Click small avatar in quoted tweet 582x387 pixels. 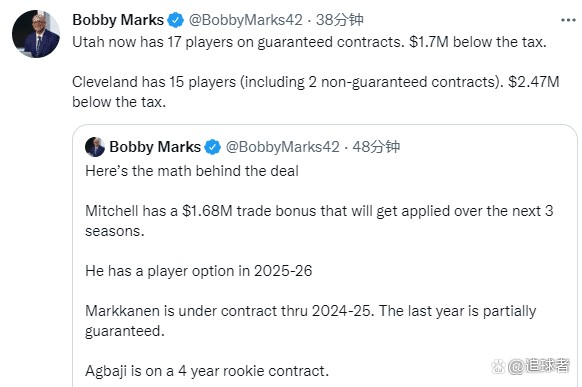click(95, 147)
